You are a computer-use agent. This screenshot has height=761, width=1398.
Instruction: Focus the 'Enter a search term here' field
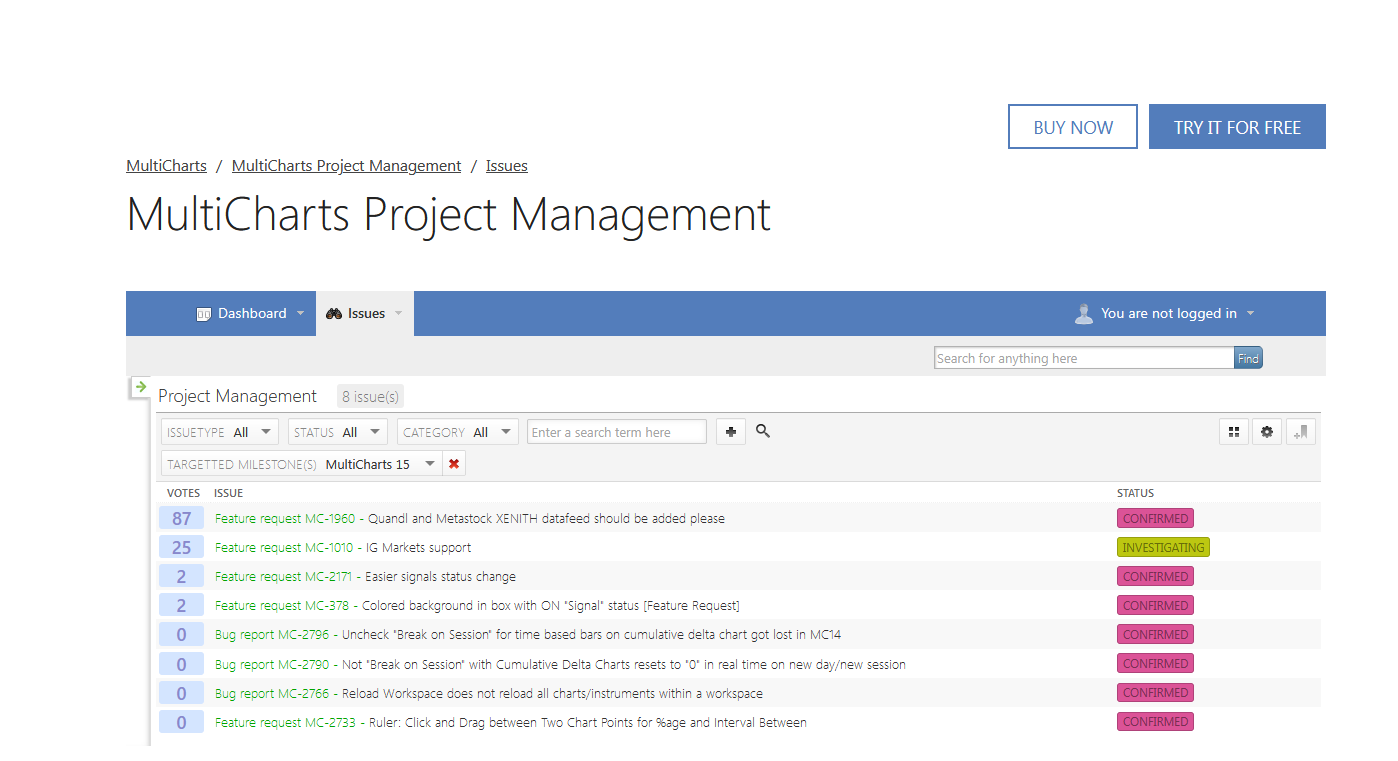click(x=617, y=432)
